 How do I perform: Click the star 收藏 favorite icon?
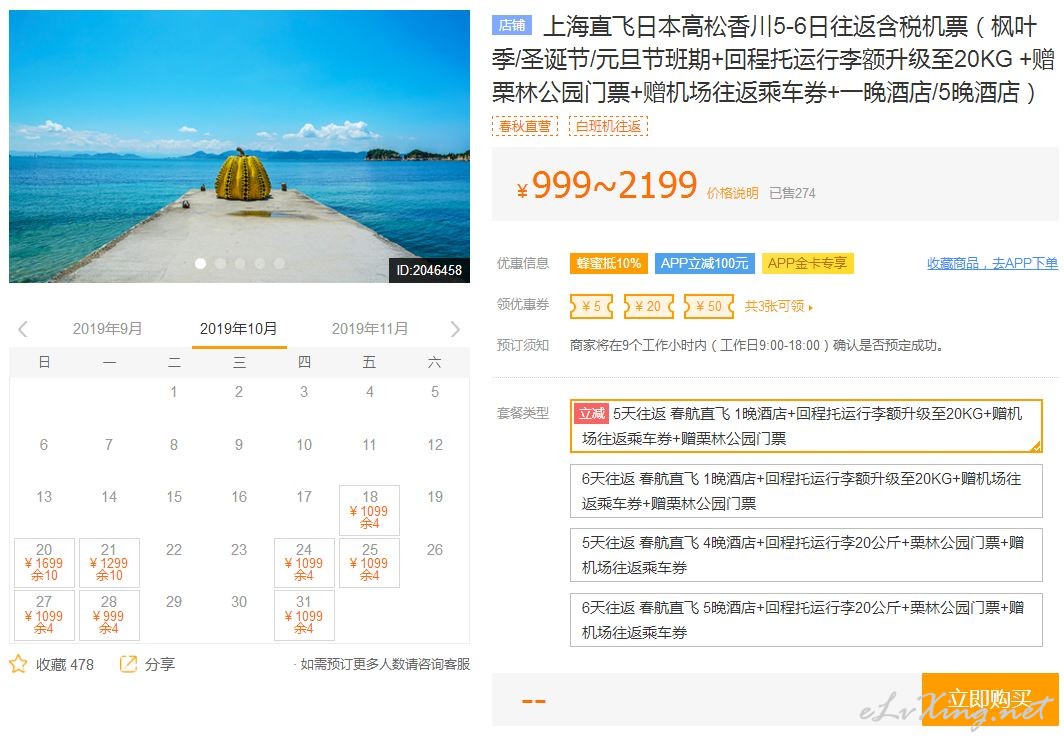click(18, 664)
